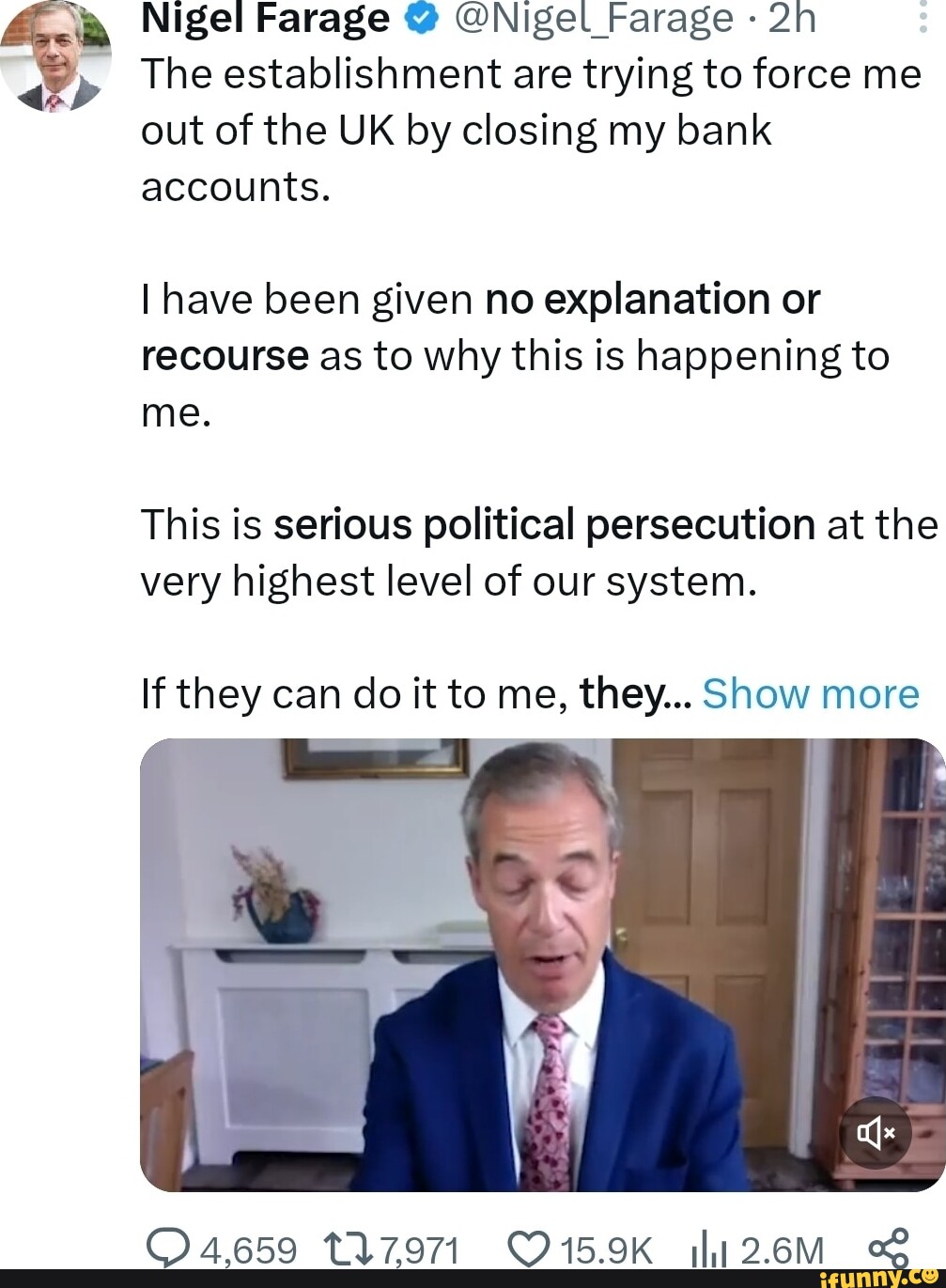This screenshot has height=1288, width=946.
Task: Tap the heart icon to like
Action: [529, 1249]
